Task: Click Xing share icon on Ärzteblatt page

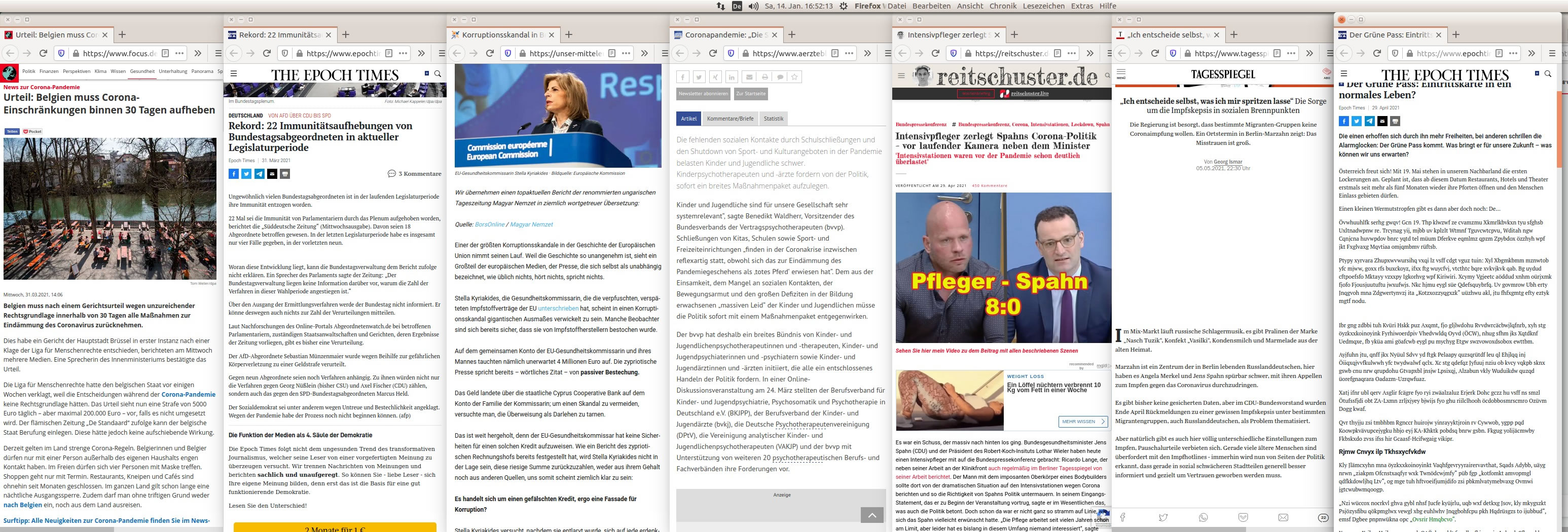Action: pos(715,77)
